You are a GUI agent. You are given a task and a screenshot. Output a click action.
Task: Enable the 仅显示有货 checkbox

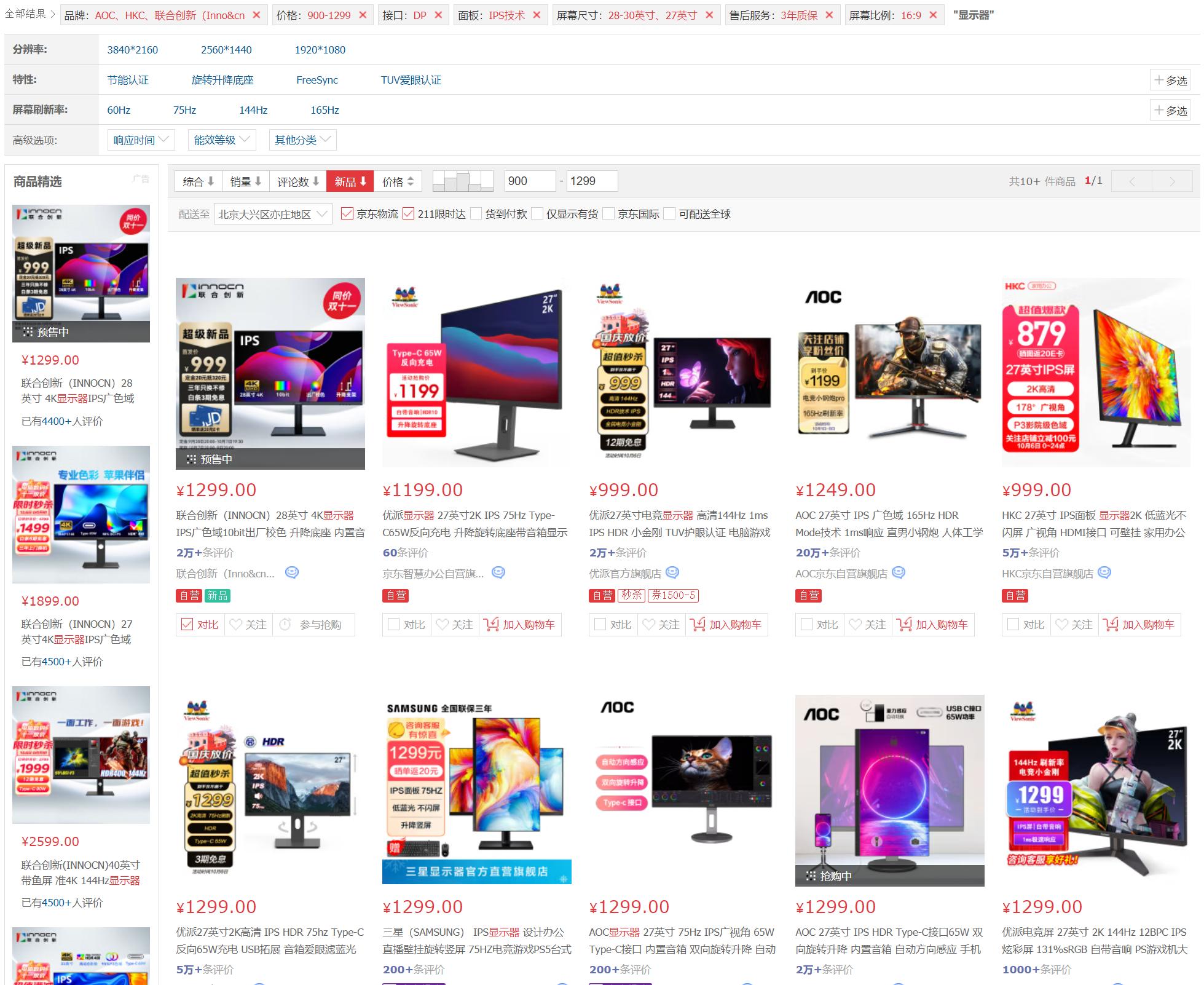pyautogui.click(x=537, y=214)
